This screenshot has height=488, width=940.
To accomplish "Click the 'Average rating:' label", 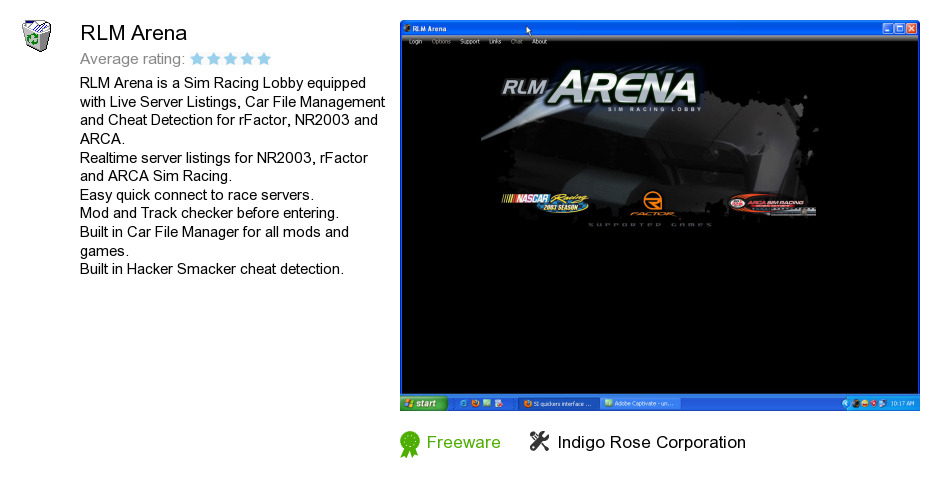I will [132, 59].
